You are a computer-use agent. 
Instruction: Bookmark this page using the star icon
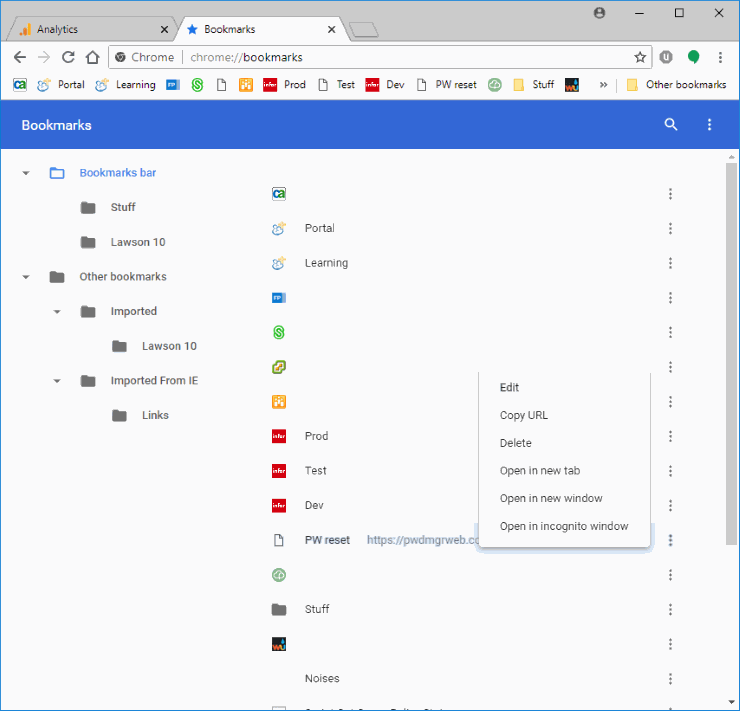639,58
